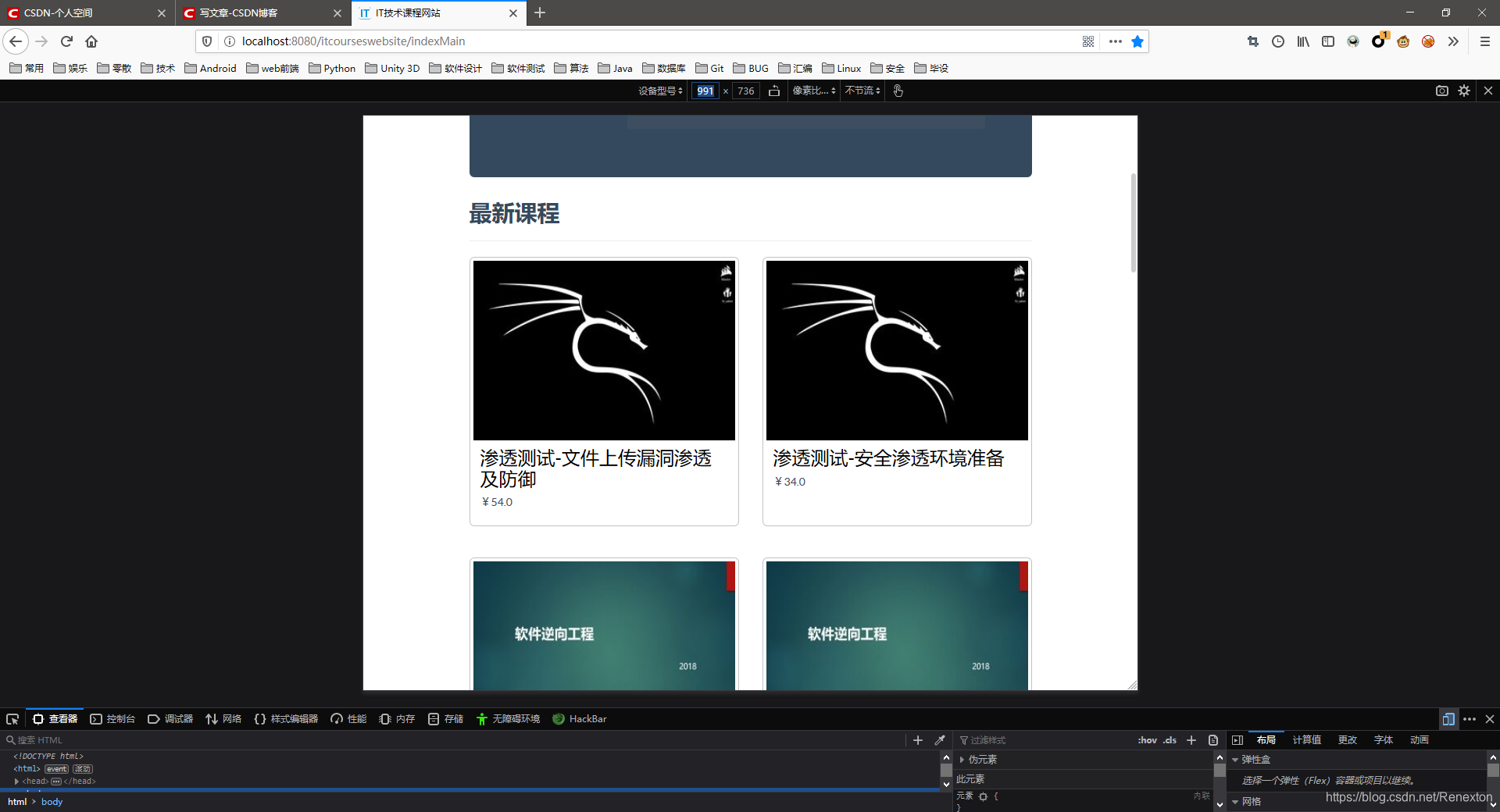Open the Firefox hamburger menu
This screenshot has width=1500, height=812.
(1485, 41)
